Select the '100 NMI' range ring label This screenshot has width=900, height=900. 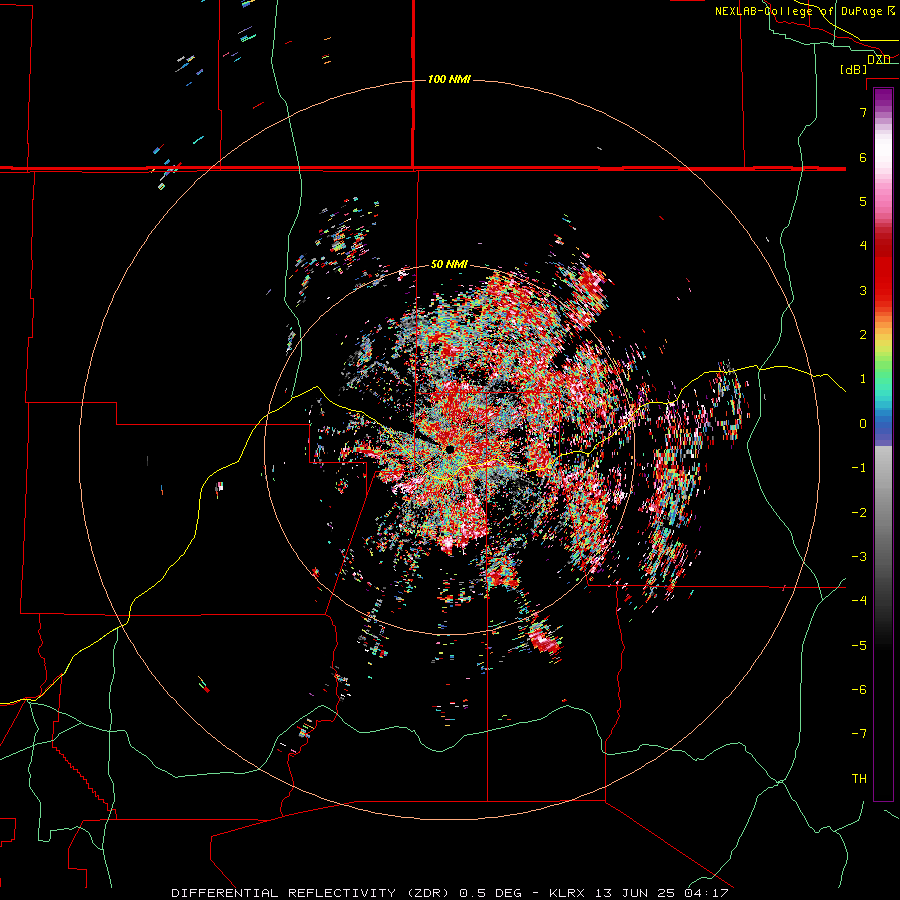449,79
